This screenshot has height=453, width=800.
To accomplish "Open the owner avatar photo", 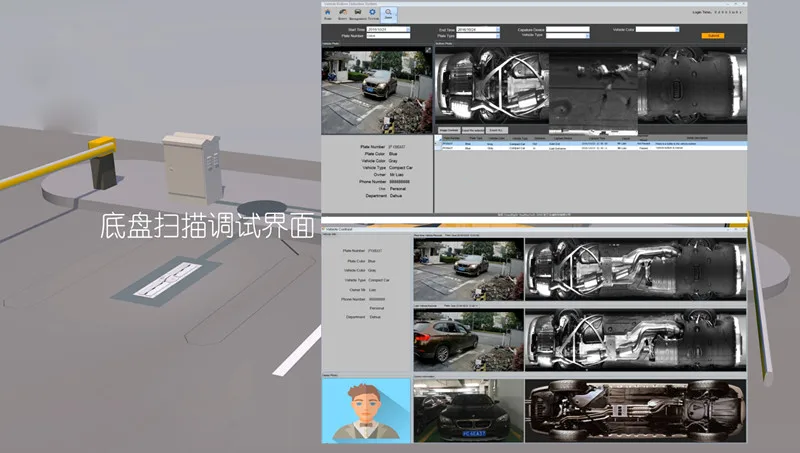I will point(366,410).
